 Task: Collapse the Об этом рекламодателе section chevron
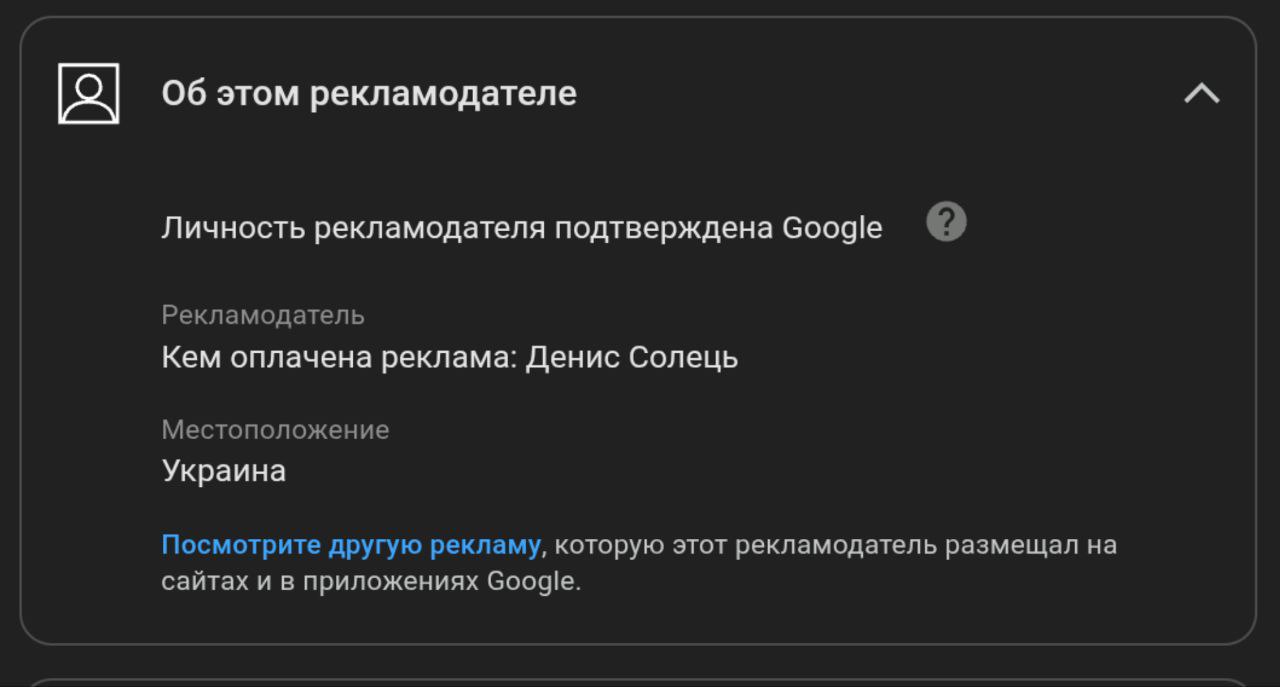coord(1201,94)
